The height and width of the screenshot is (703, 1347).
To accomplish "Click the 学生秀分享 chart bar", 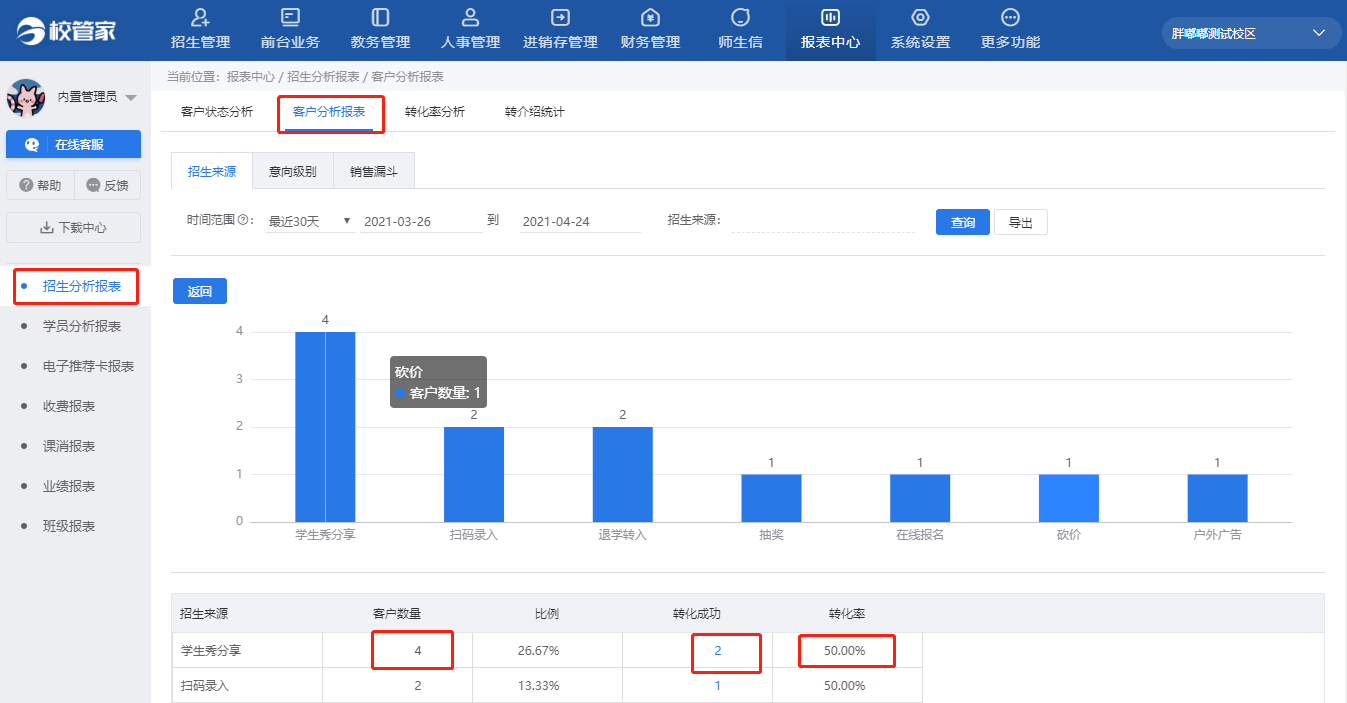I will tap(325, 427).
